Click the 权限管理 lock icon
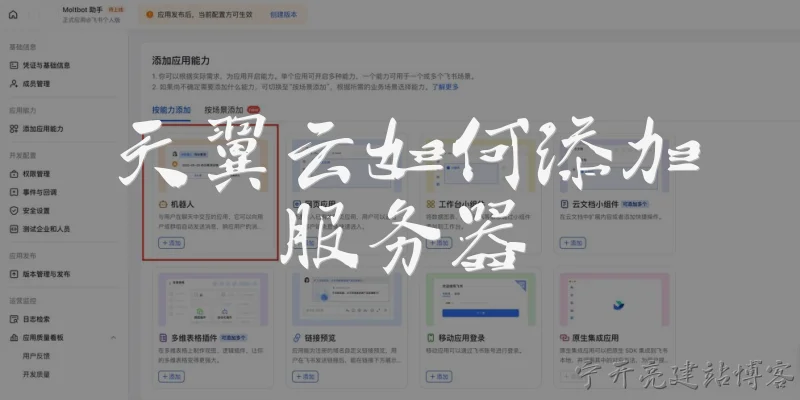Viewport: 800px width, 400px height. (x=14, y=174)
